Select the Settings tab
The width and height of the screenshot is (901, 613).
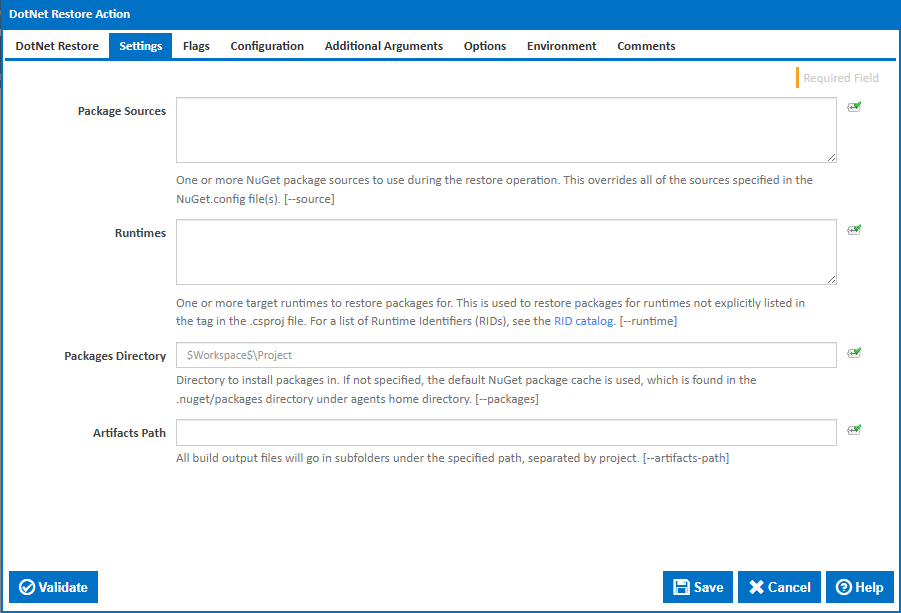click(x=140, y=45)
